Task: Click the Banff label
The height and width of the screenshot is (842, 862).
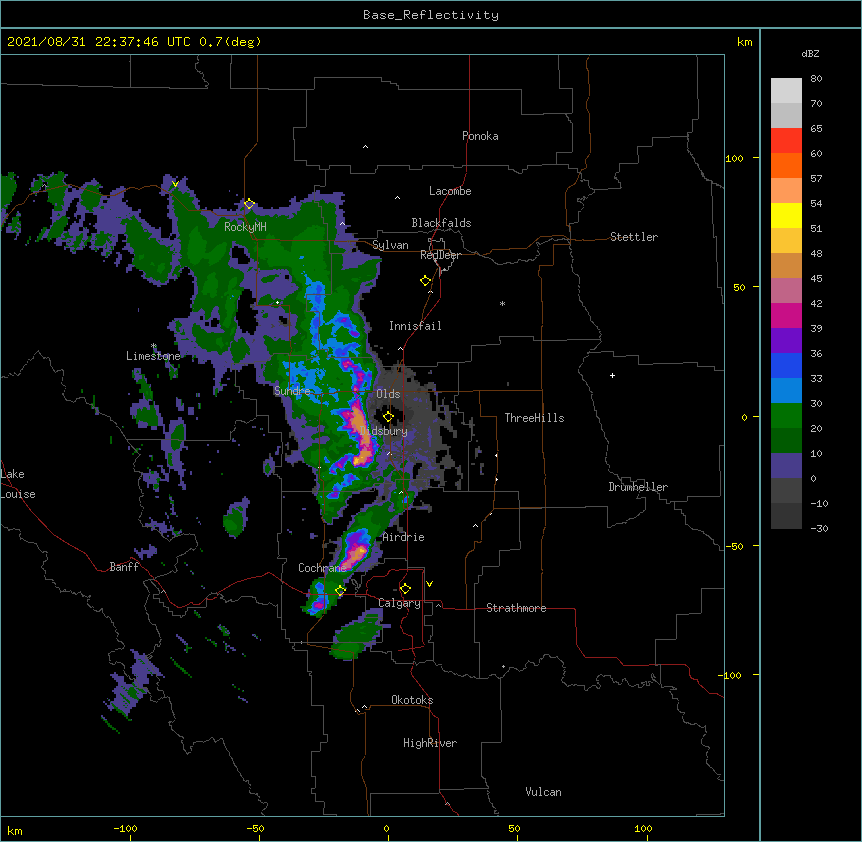Action: coord(124,567)
